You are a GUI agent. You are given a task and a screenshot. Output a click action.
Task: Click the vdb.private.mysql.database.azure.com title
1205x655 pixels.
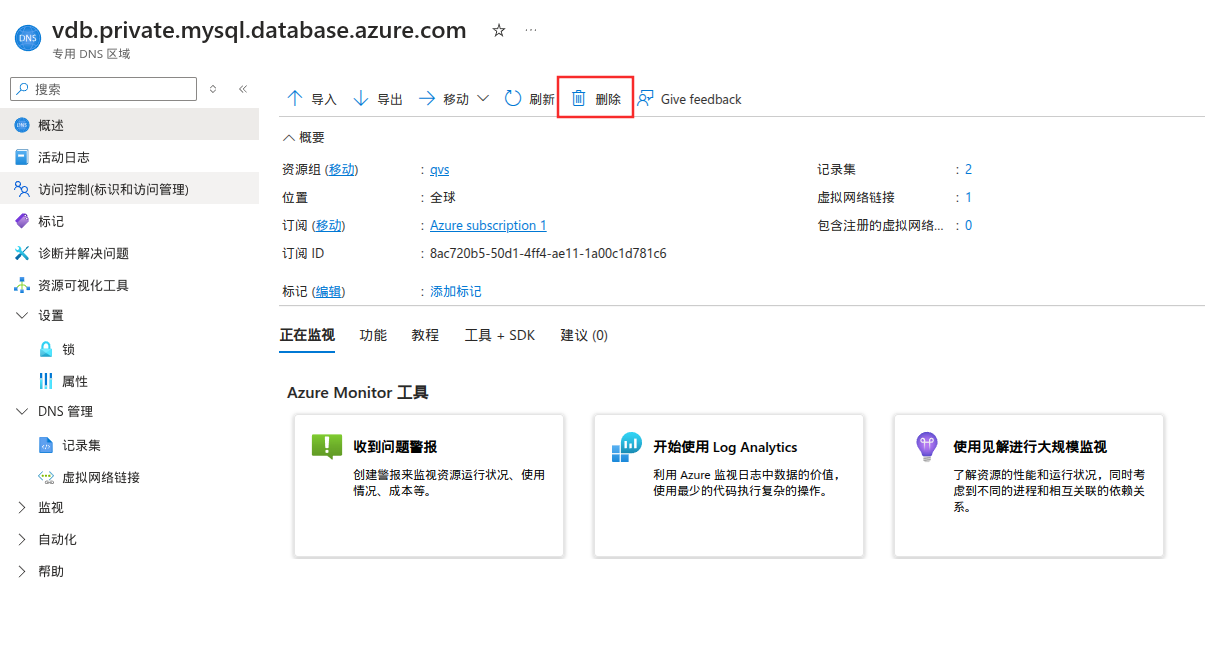point(259,30)
